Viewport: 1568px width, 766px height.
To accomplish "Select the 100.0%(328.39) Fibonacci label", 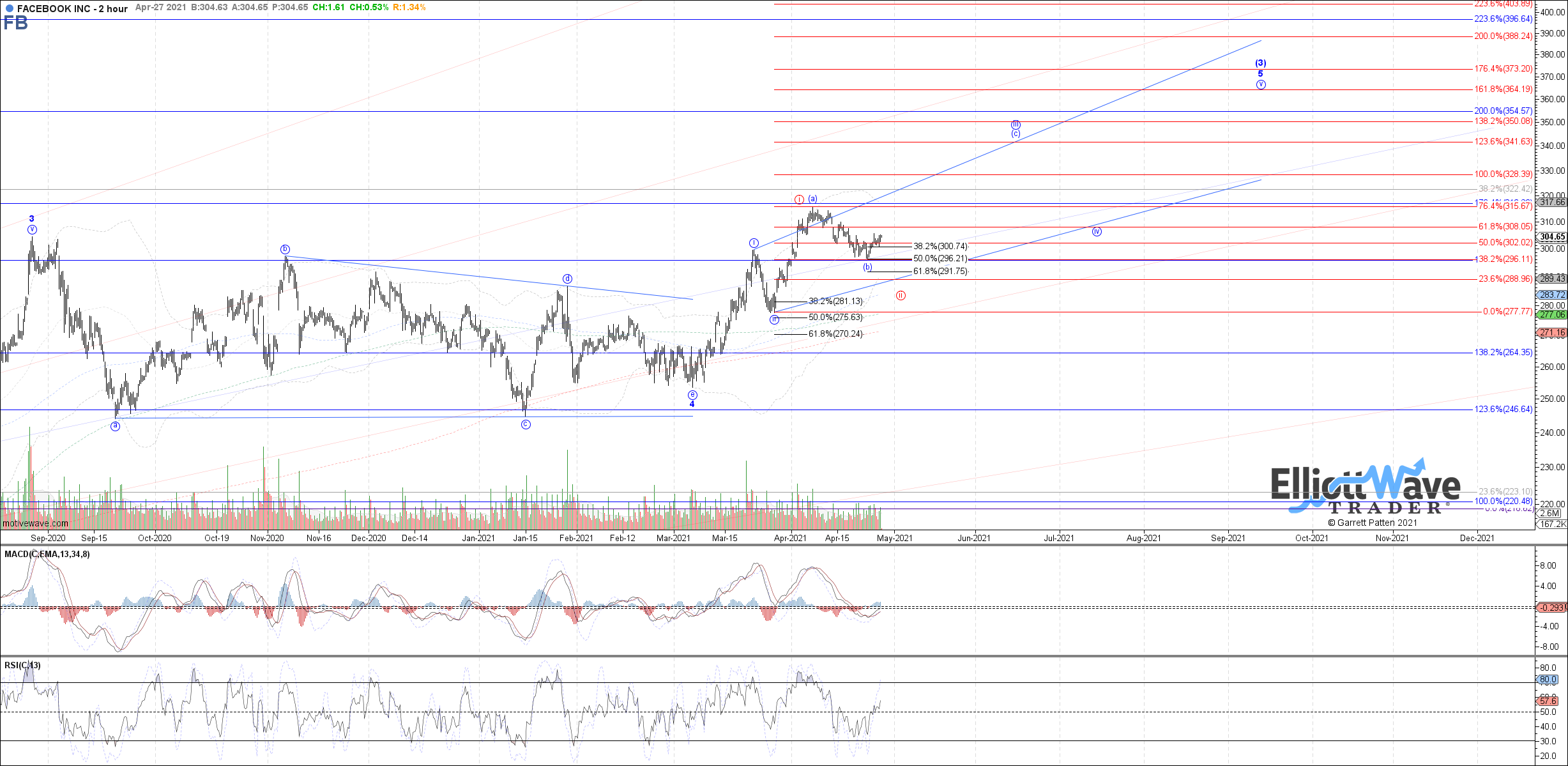I will point(1503,174).
